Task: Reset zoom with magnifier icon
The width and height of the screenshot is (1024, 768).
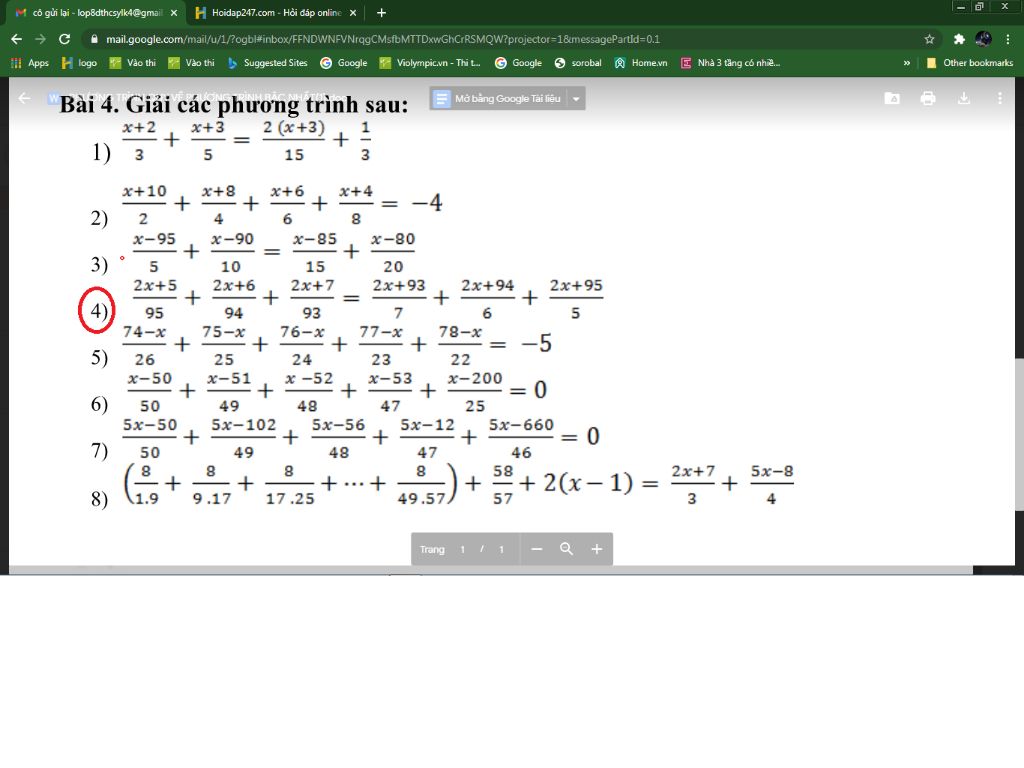Action: pyautogui.click(x=566, y=549)
